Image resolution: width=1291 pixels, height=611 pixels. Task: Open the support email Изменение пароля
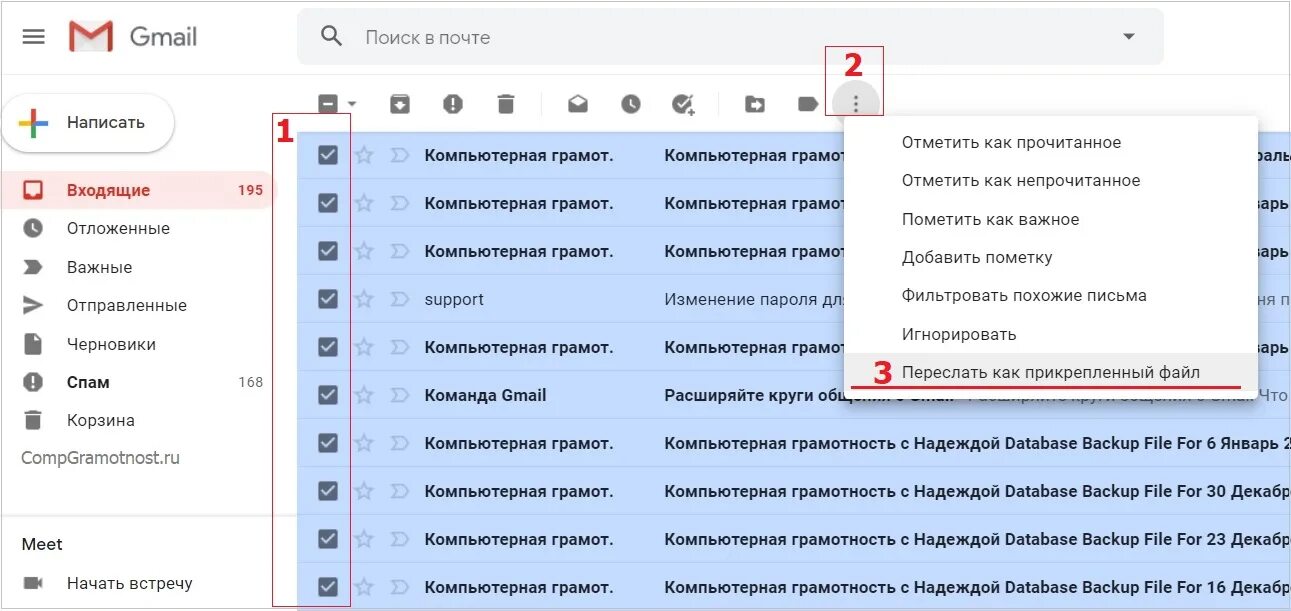pyautogui.click(x=754, y=299)
